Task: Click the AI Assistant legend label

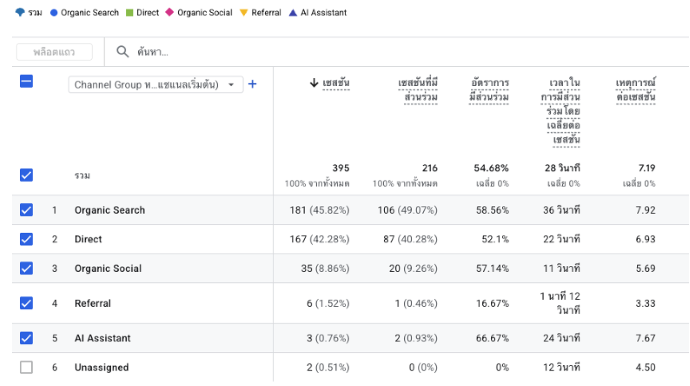Action: tap(323, 13)
